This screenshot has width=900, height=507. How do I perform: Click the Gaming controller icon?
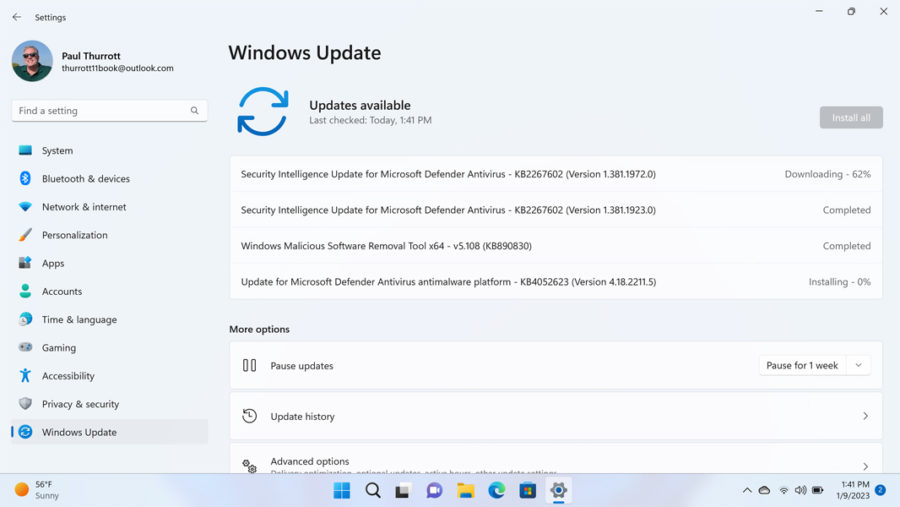click(25, 347)
